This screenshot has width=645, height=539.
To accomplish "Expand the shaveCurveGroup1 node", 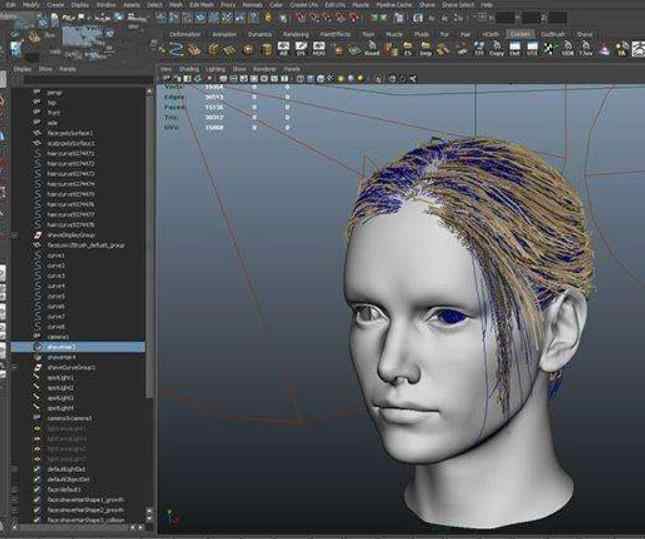I will 14,367.
